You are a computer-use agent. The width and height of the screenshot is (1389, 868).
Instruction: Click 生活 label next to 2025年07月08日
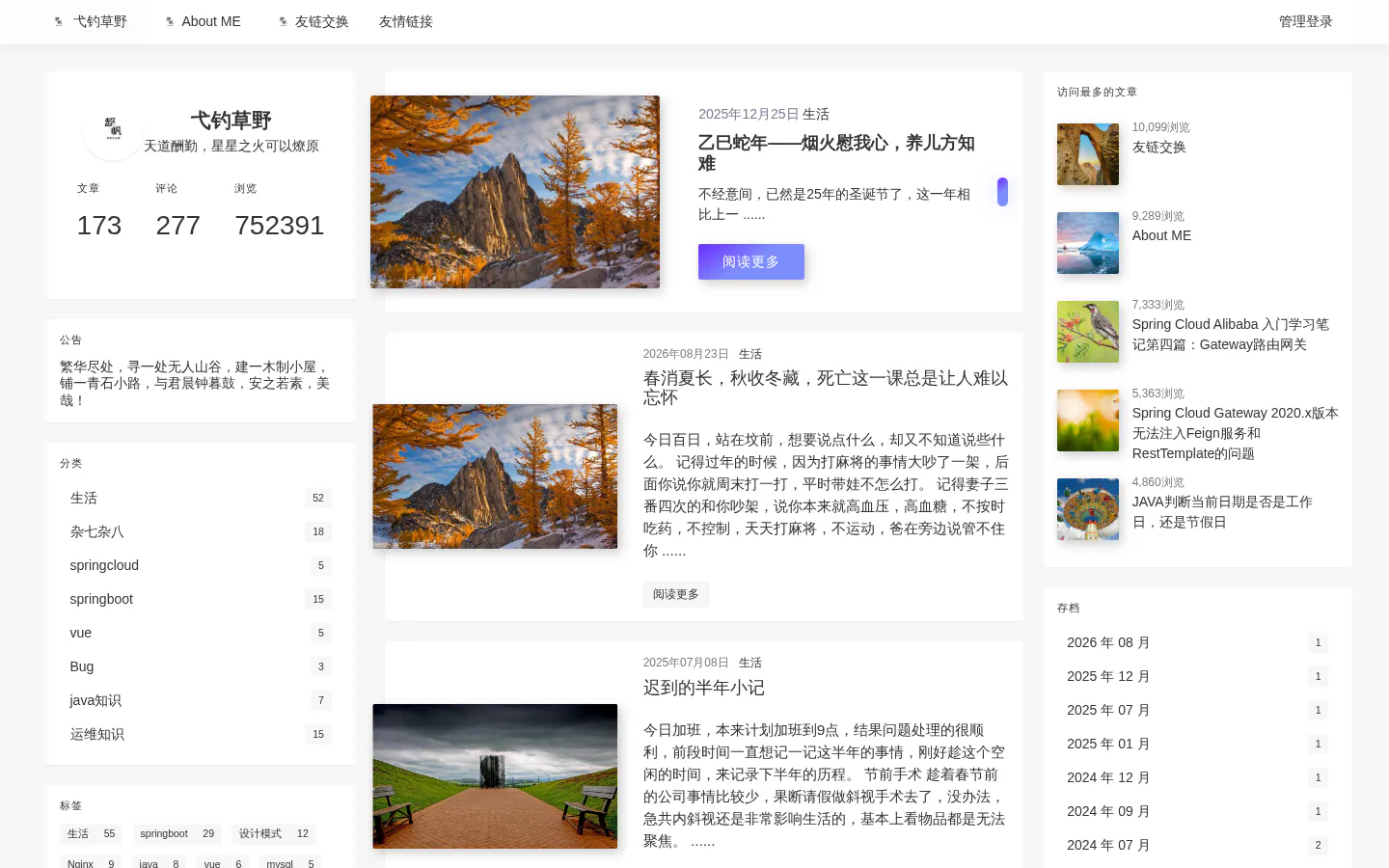click(x=750, y=663)
